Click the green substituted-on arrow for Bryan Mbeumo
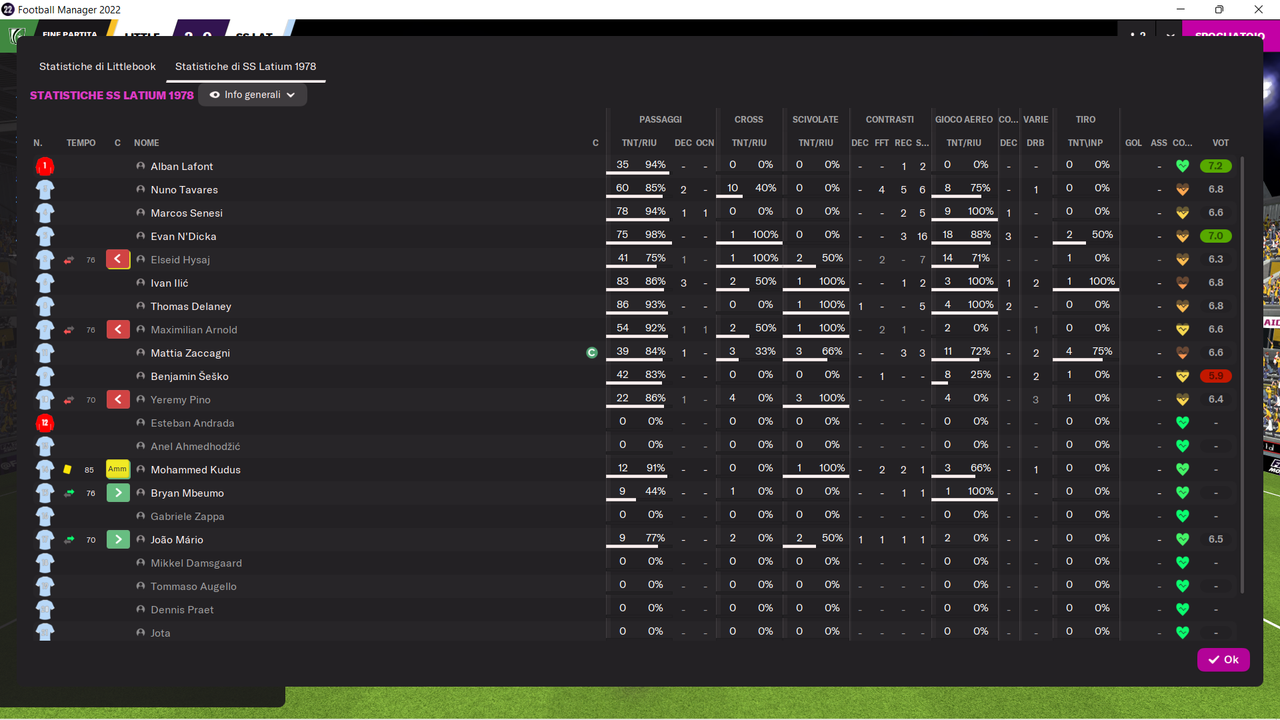Screen dimensions: 1280x720 [118, 493]
